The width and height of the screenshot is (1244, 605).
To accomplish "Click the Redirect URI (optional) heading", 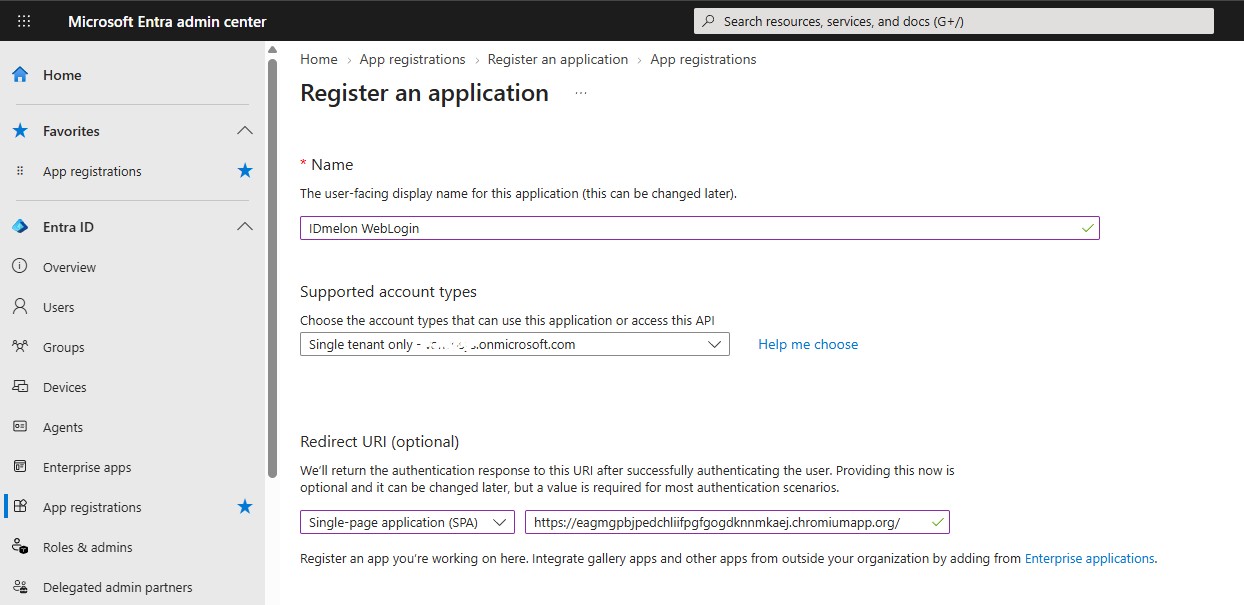I will click(x=380, y=442).
